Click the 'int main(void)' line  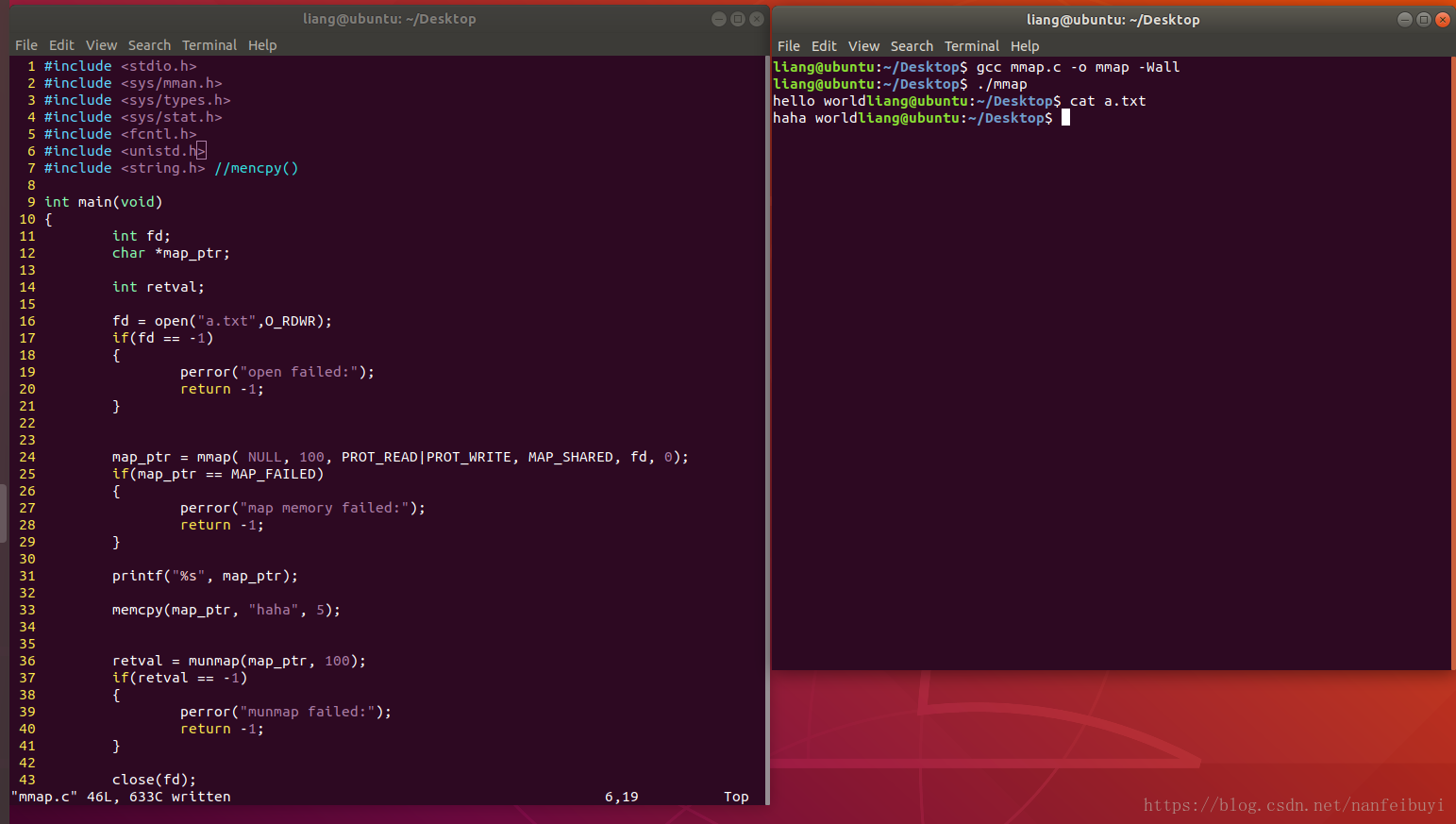coord(104,202)
